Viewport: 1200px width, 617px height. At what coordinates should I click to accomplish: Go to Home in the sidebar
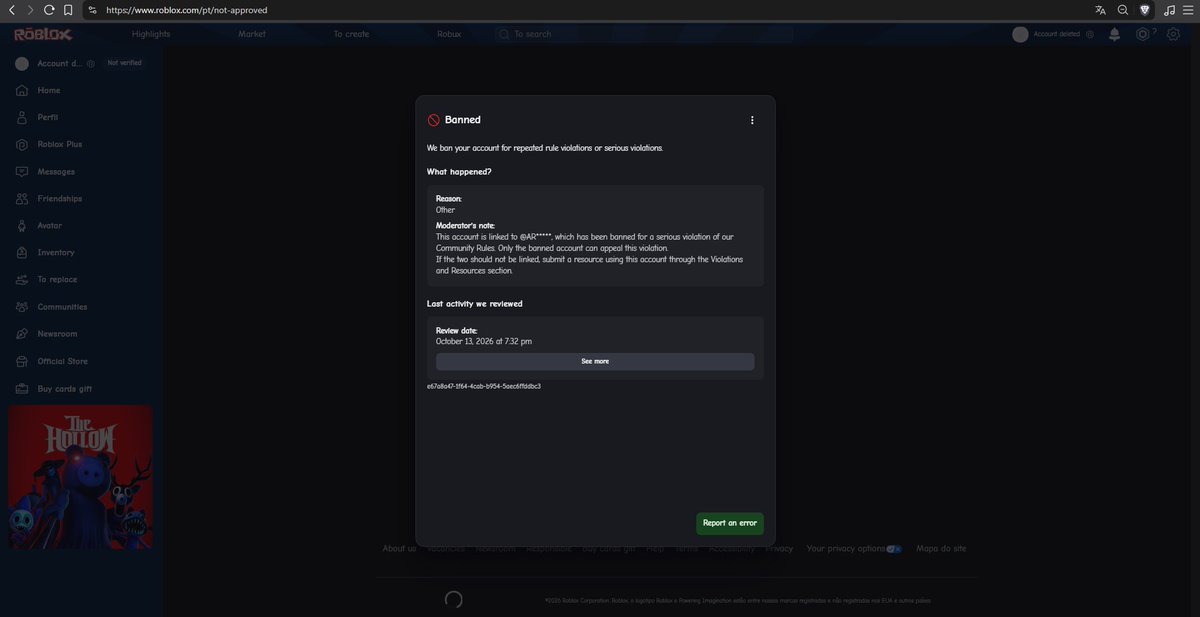pos(49,90)
